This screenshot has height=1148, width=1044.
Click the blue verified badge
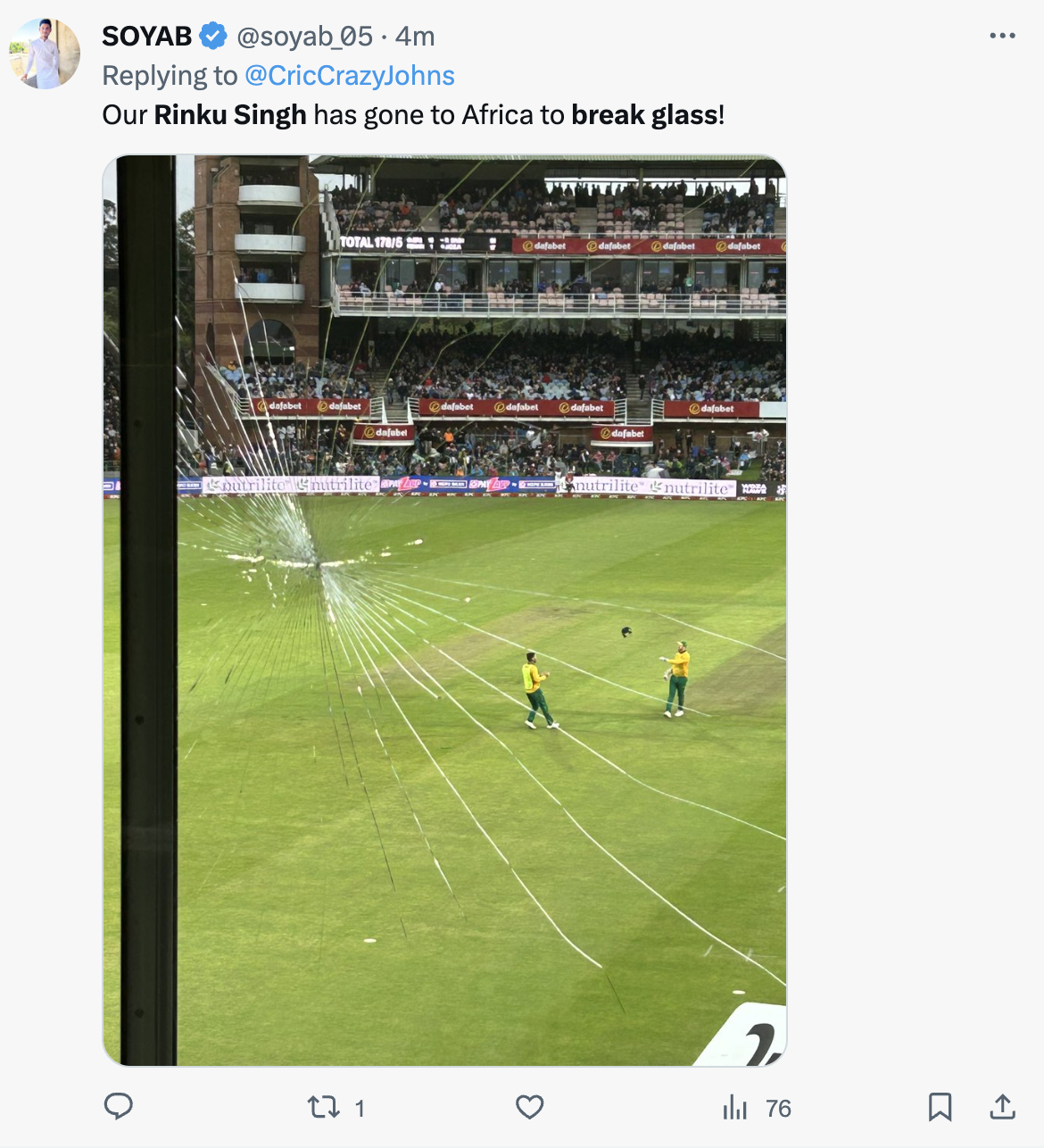coord(213,36)
